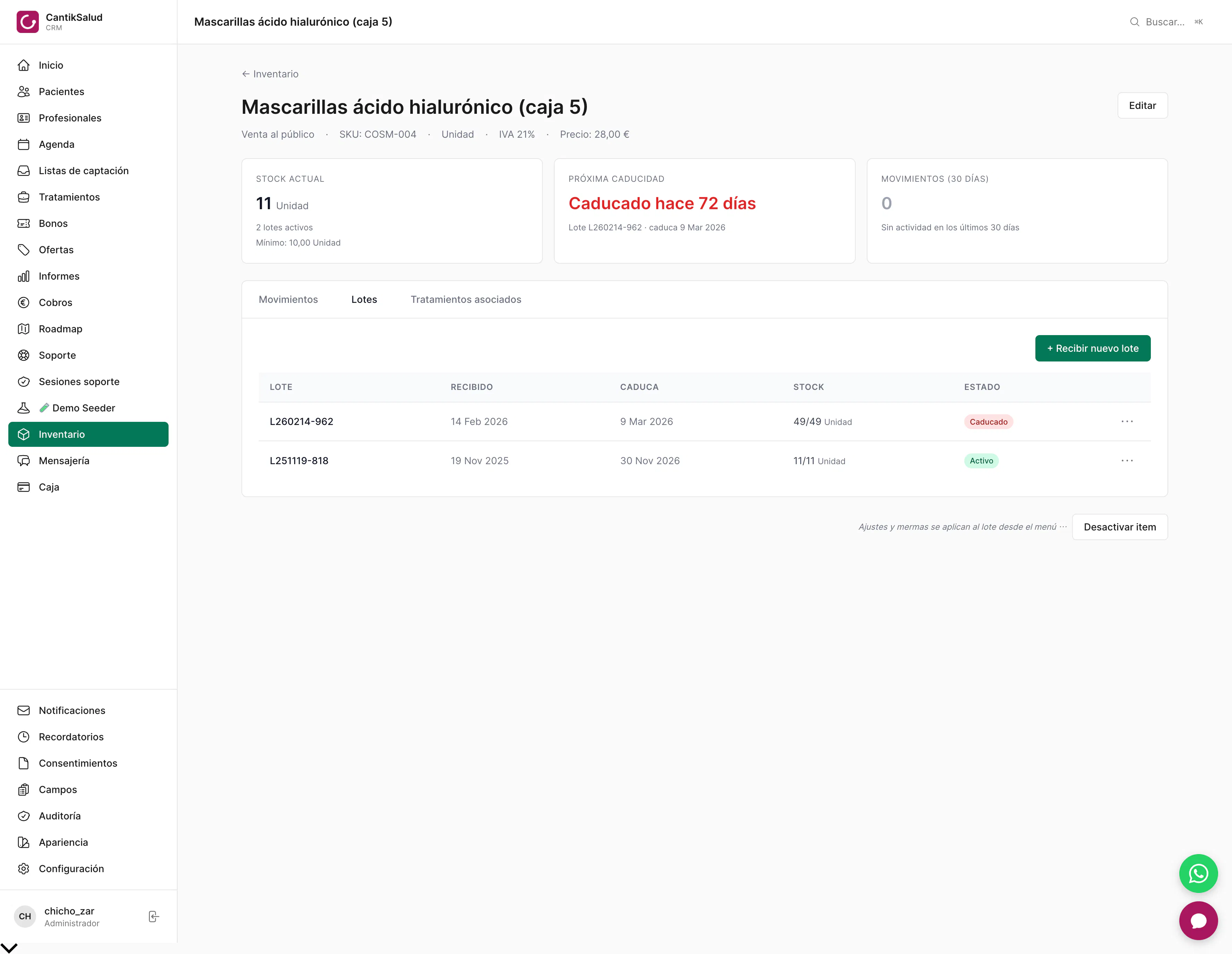Click the Editar button
This screenshot has width=1232, height=954.
[x=1142, y=105]
